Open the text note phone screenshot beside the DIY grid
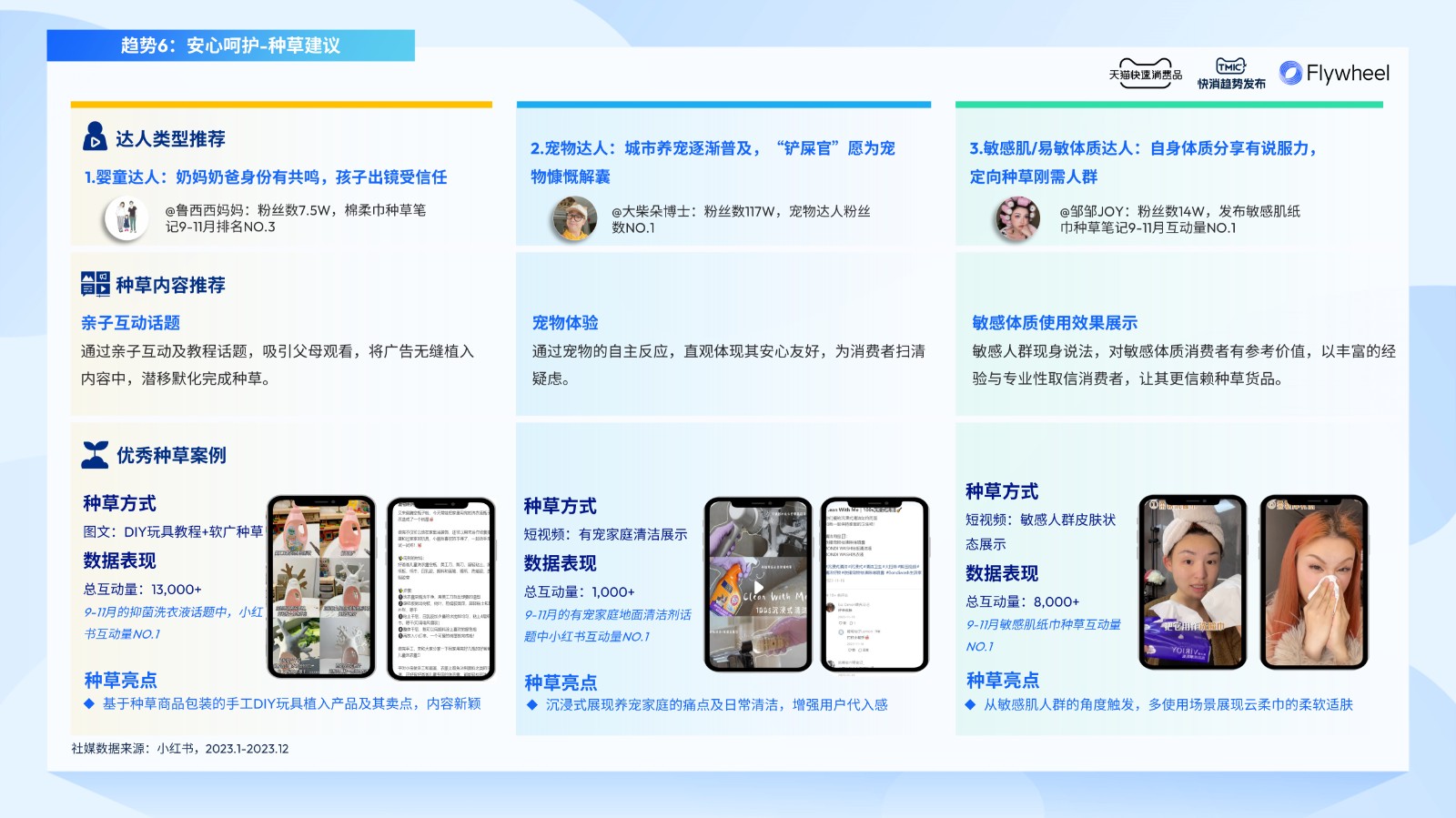This screenshot has height=818, width=1456. 441,588
